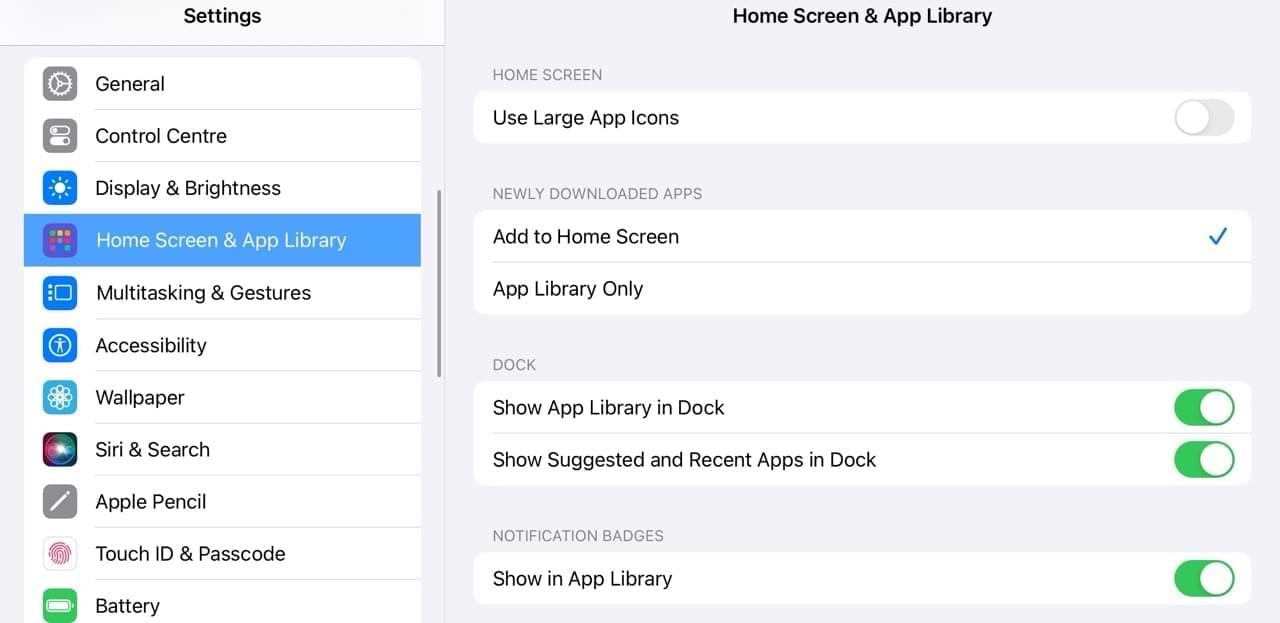Toggle notification badges Show in App Library
The width and height of the screenshot is (1280, 623).
[1204, 579]
